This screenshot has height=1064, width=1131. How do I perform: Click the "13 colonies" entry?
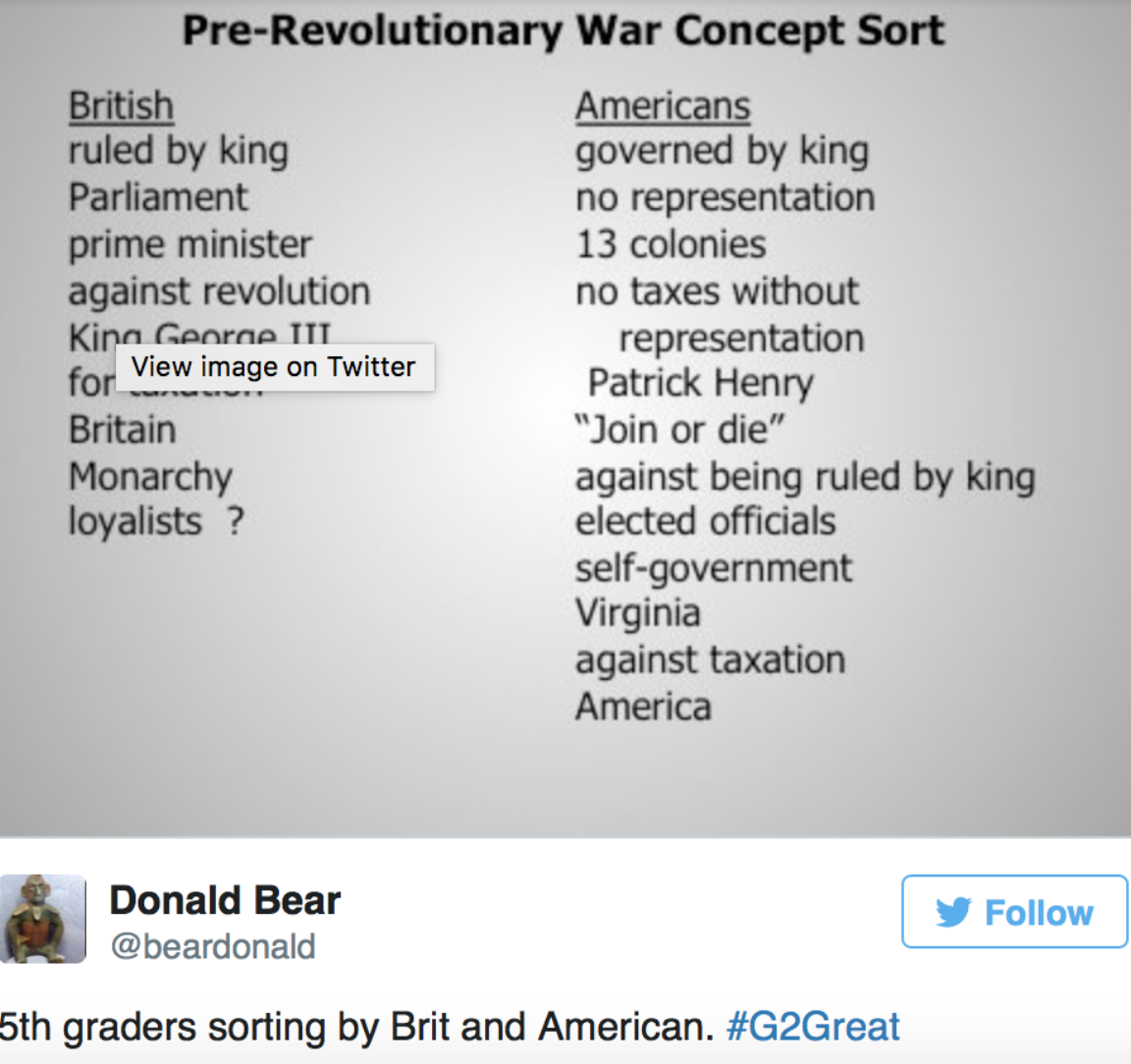click(x=671, y=244)
